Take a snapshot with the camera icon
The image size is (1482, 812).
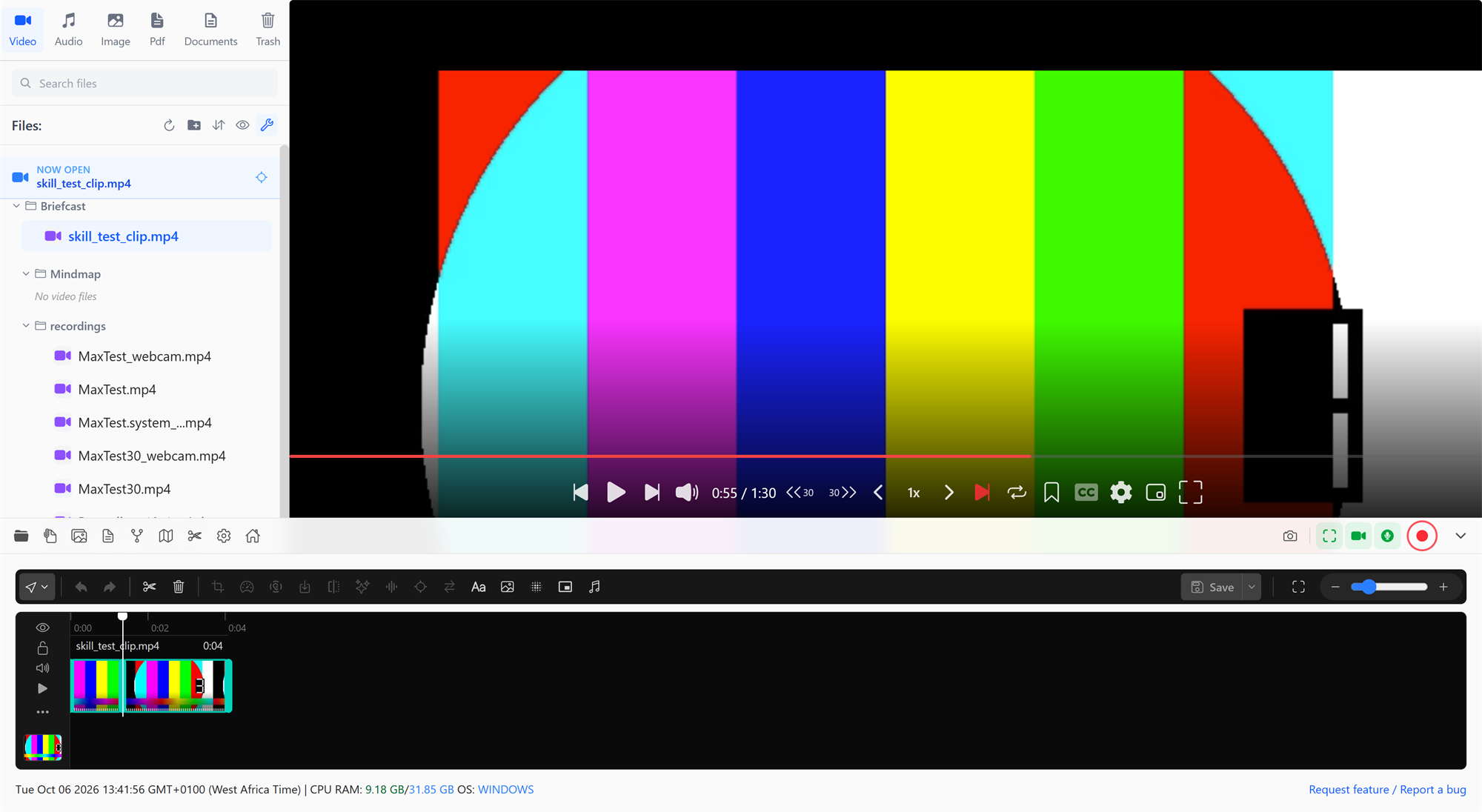pyautogui.click(x=1290, y=536)
